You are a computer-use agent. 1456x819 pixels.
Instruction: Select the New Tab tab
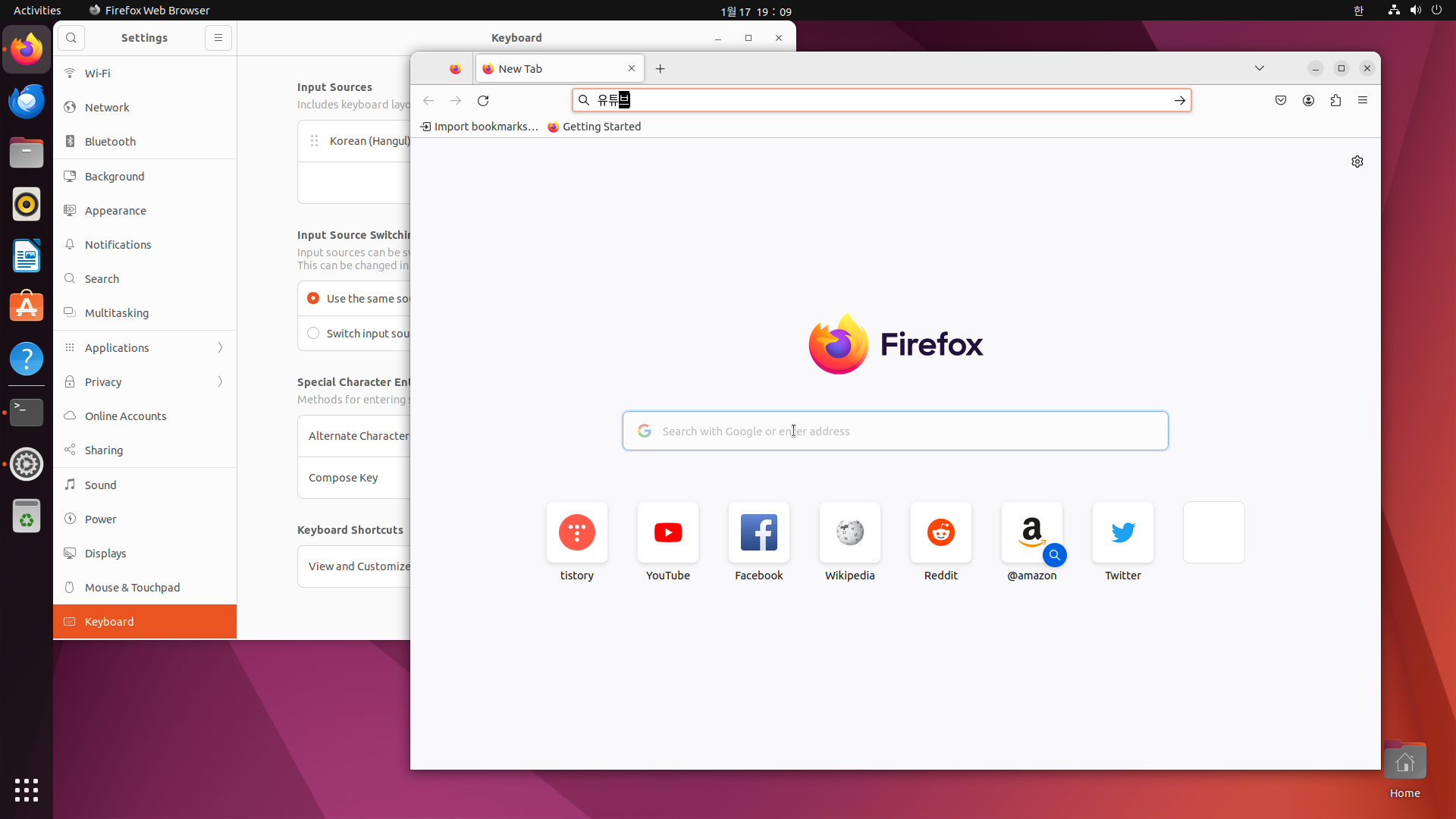(560, 68)
